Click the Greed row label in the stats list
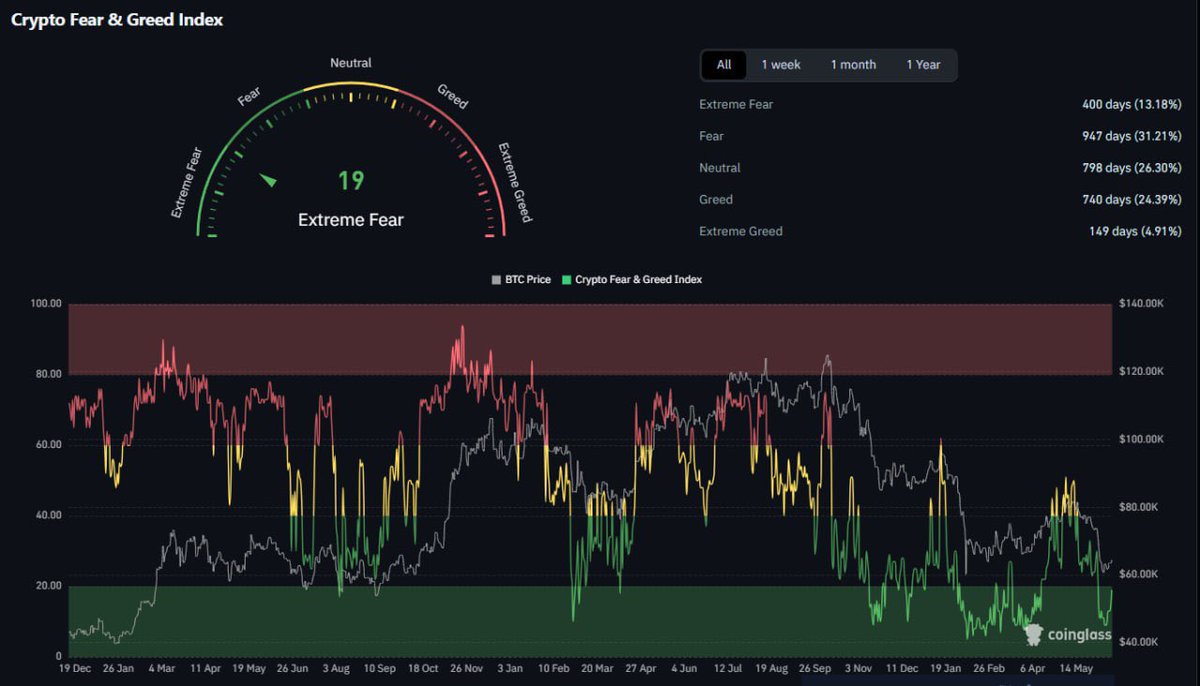1200x686 pixels. click(716, 200)
